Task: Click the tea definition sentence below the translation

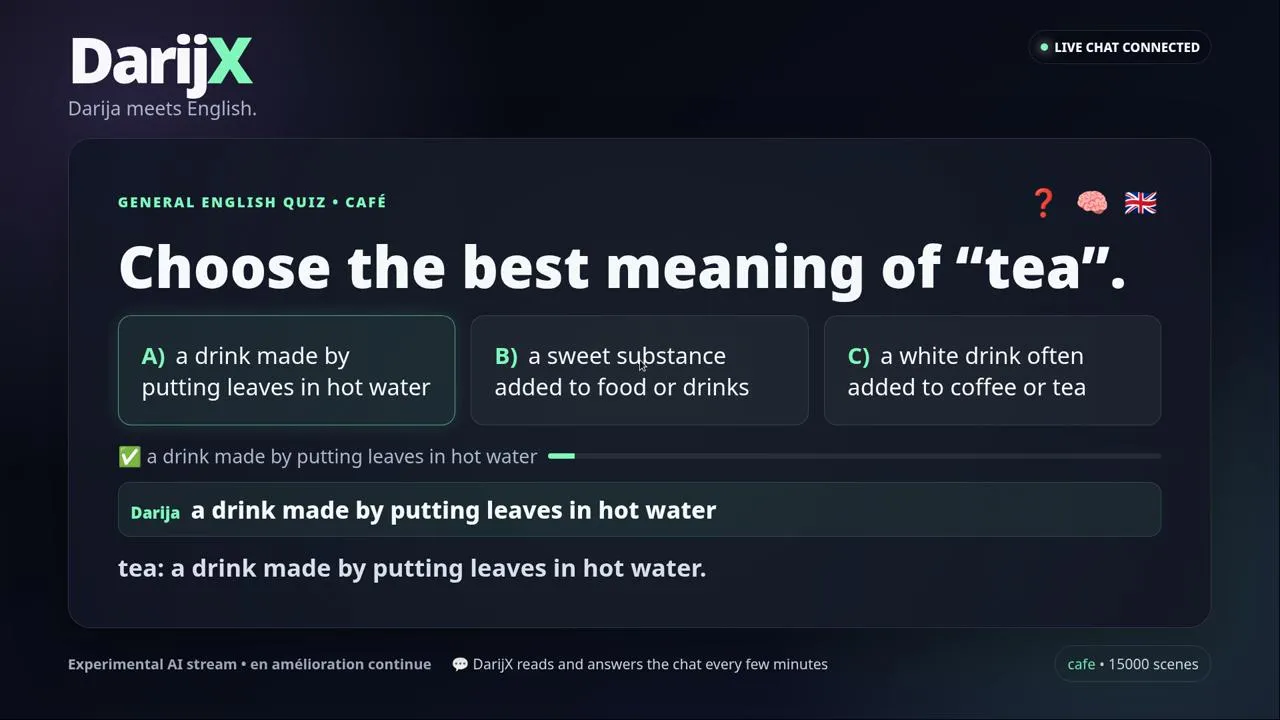Action: (412, 568)
